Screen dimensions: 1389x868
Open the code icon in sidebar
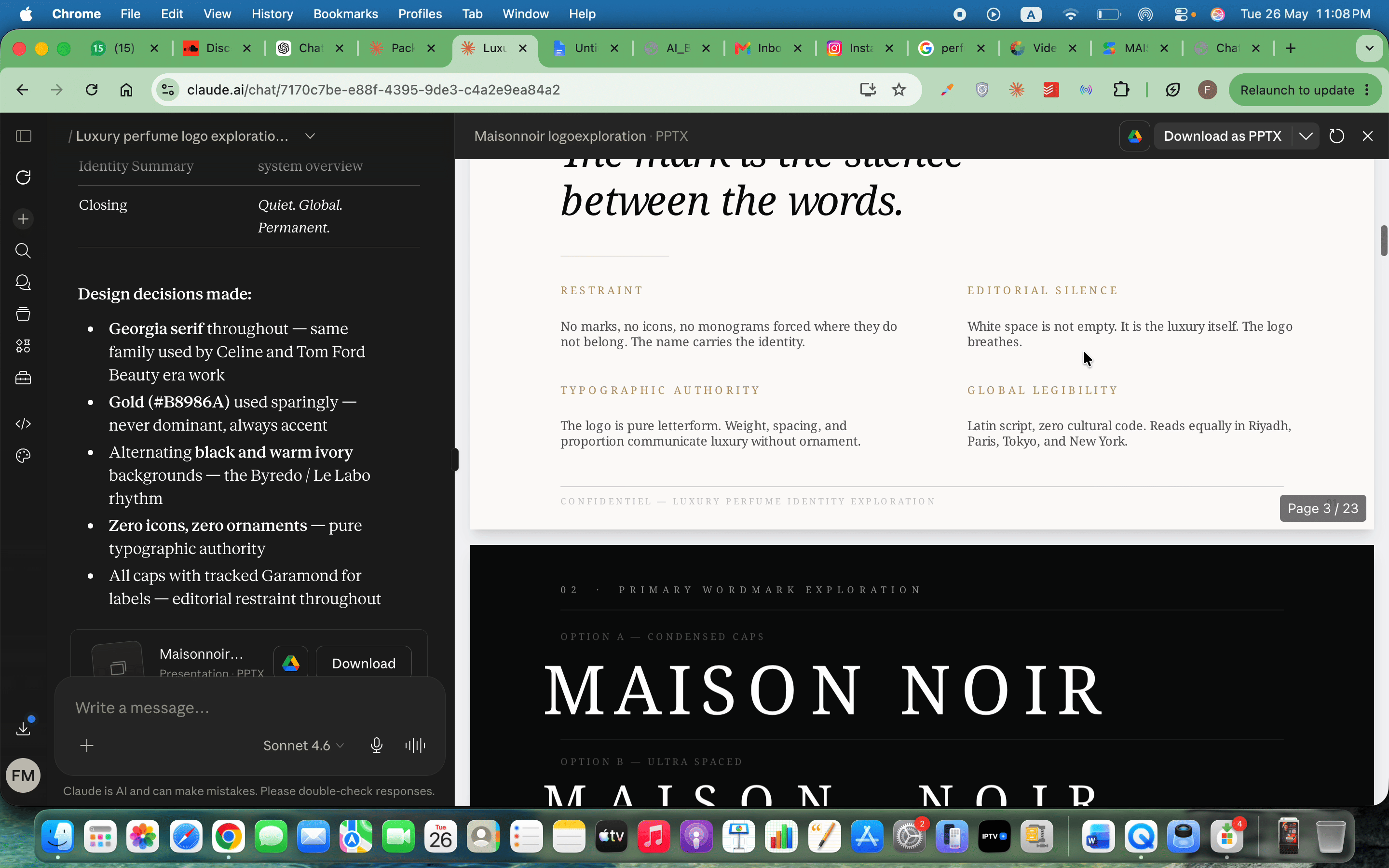24,424
